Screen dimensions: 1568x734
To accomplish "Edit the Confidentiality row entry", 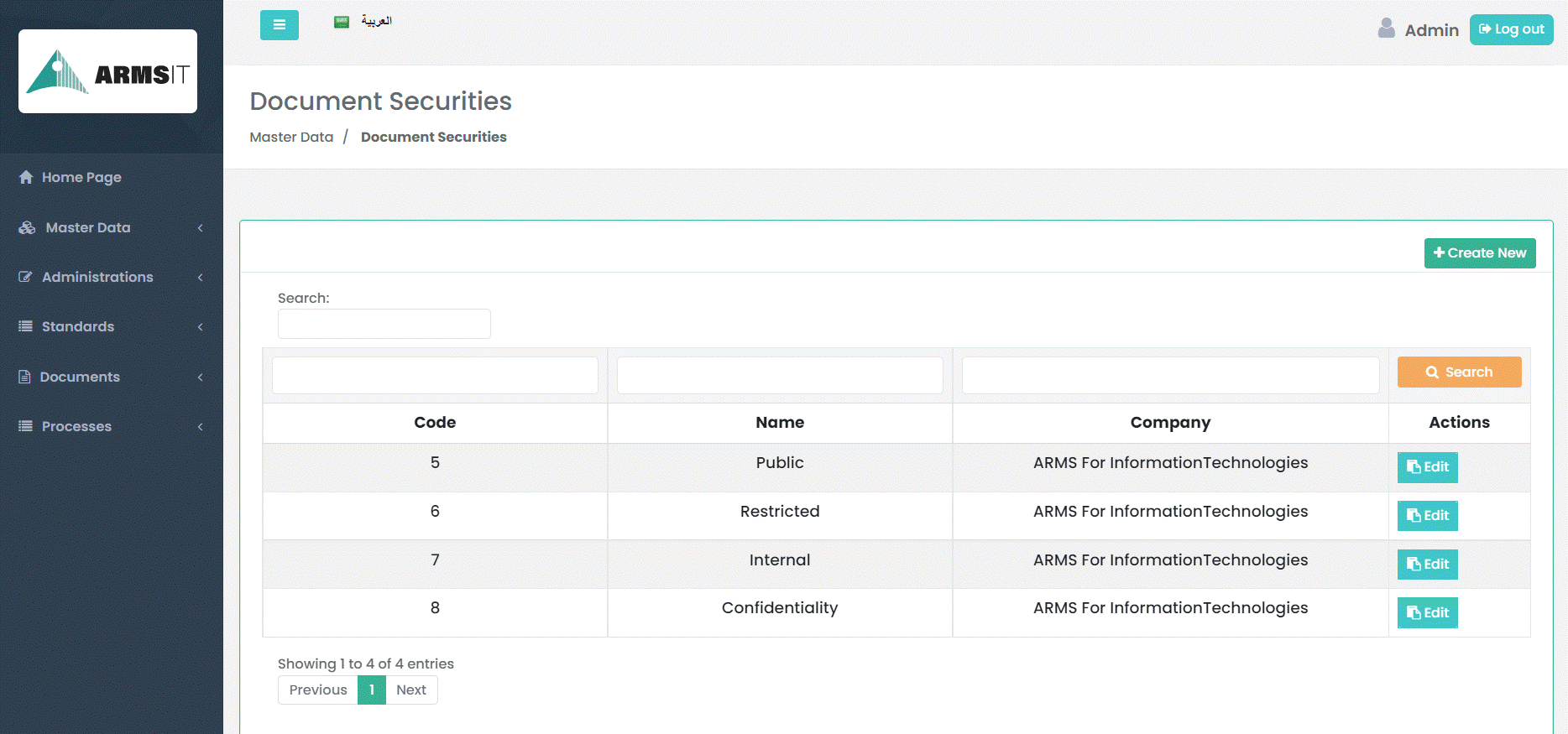I will tap(1427, 613).
